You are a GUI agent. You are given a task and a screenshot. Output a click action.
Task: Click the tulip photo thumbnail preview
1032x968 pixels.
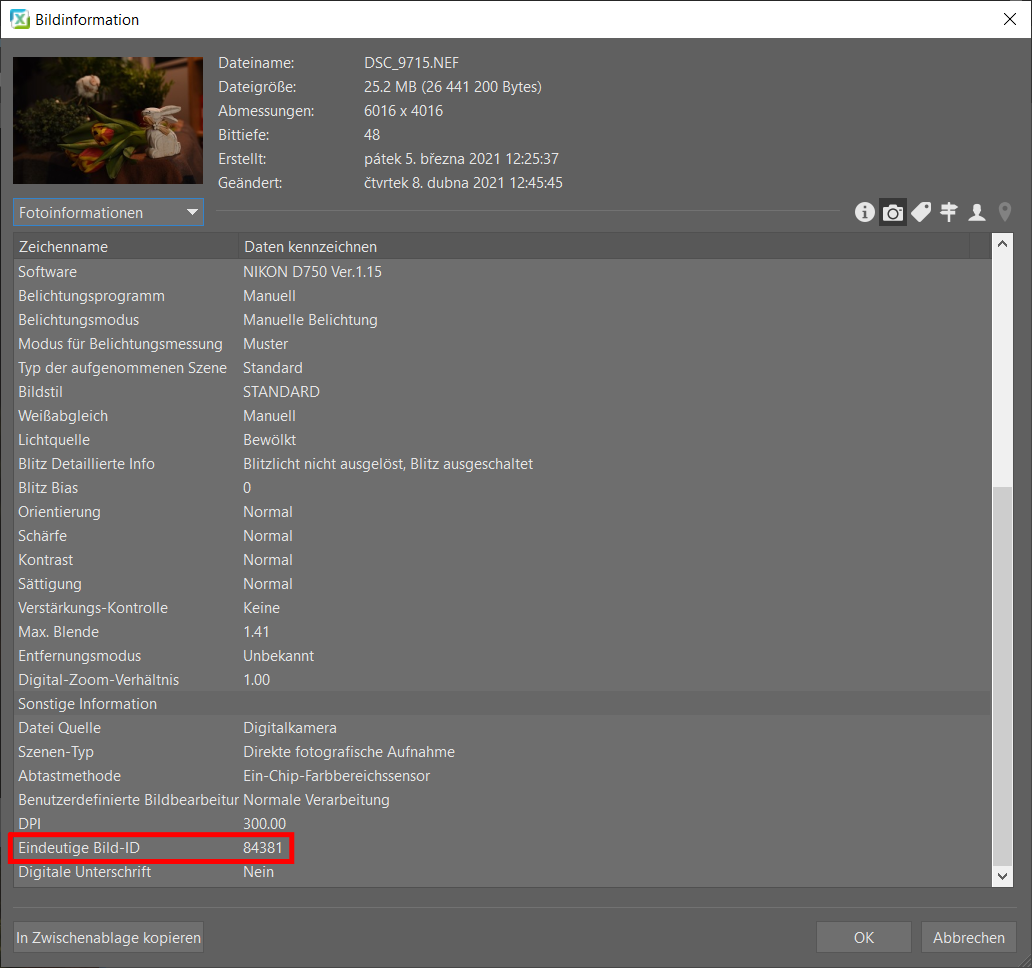coord(108,120)
